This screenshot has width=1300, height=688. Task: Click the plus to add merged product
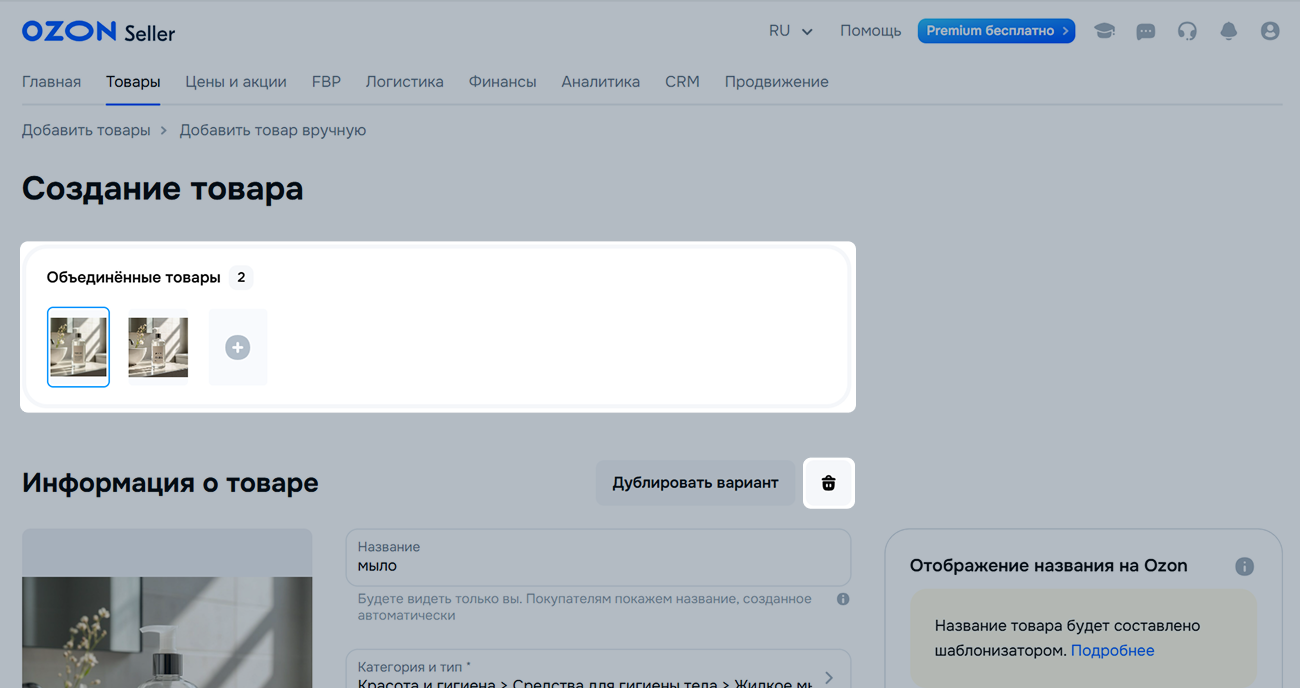[237, 347]
